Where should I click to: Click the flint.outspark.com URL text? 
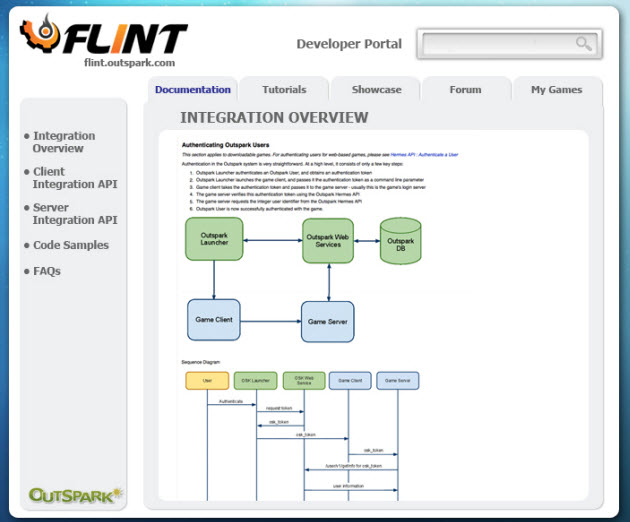coord(129,62)
